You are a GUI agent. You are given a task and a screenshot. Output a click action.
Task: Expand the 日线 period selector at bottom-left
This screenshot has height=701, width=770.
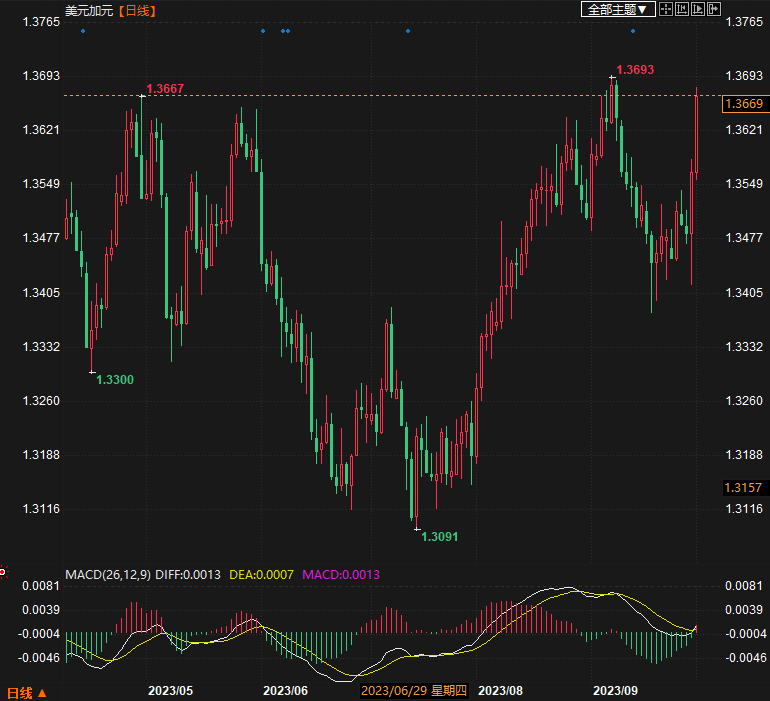[x=27, y=692]
